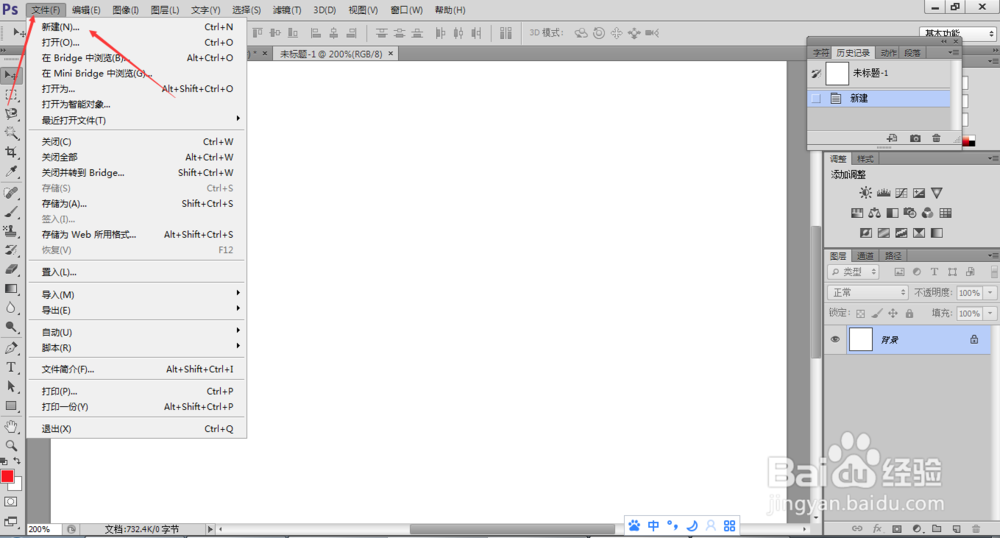Viewport: 1000px width, 538px height.
Task: Select the Clone Stamp tool
Action: tap(11, 231)
